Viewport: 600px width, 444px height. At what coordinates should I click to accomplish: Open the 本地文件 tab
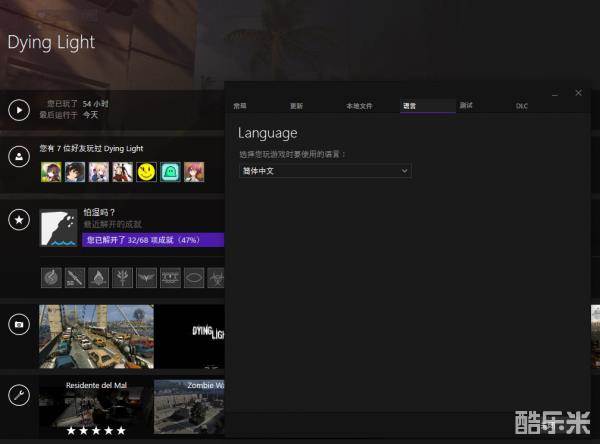point(359,105)
